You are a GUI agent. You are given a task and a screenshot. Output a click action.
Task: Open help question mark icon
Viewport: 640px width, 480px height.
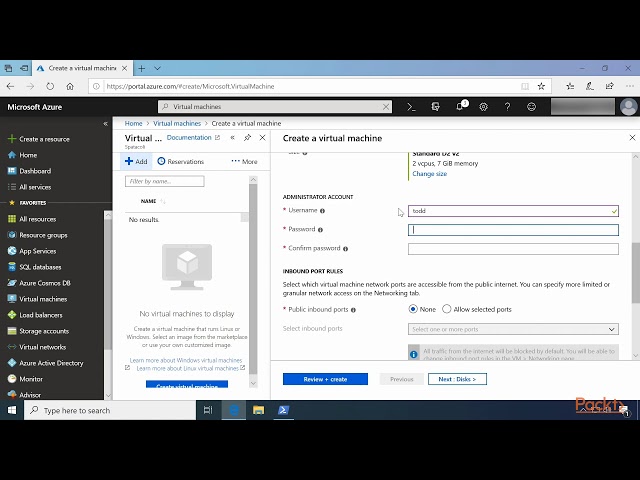coord(507,107)
